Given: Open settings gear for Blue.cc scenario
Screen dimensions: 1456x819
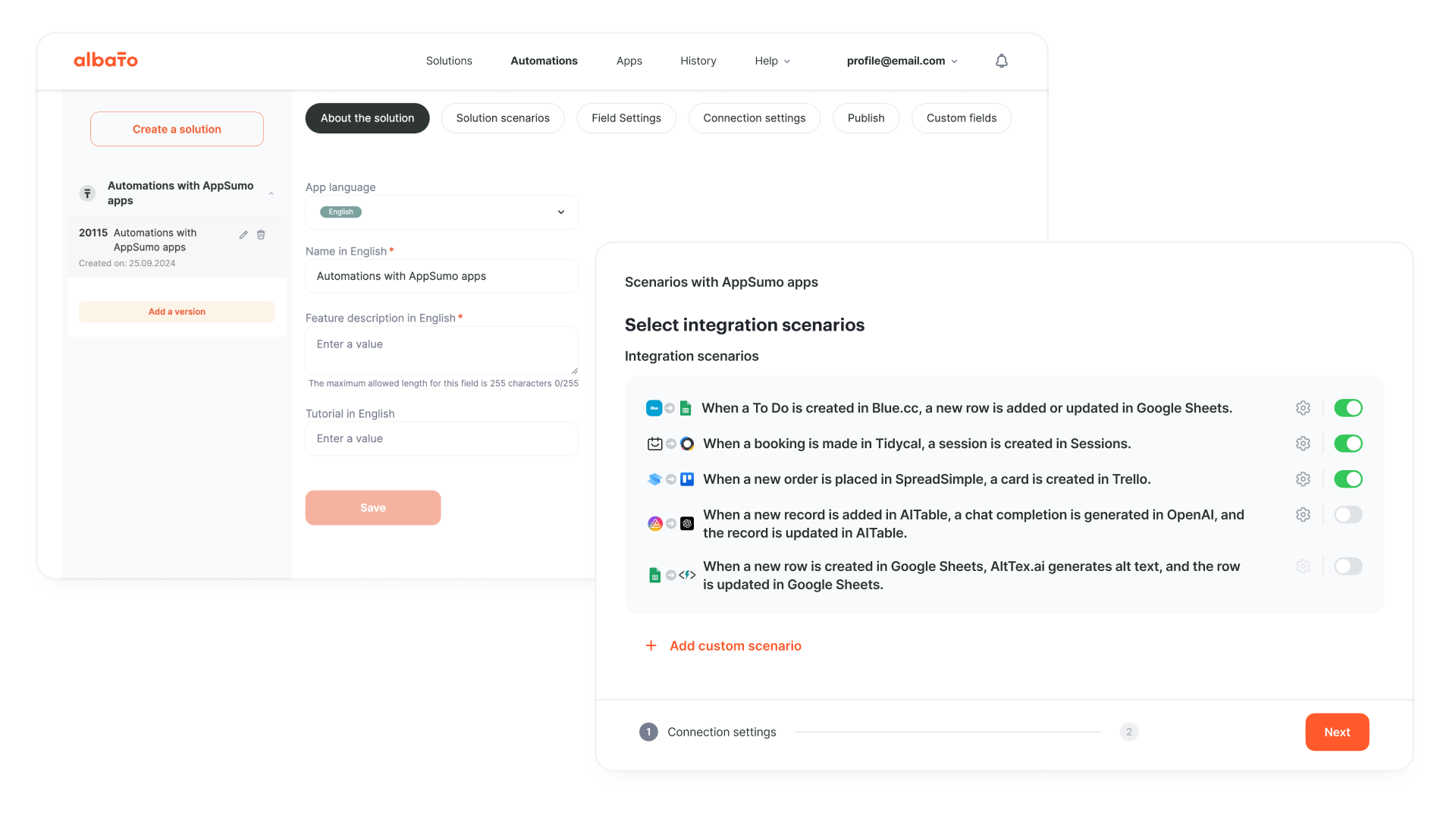Looking at the screenshot, I should [1303, 408].
